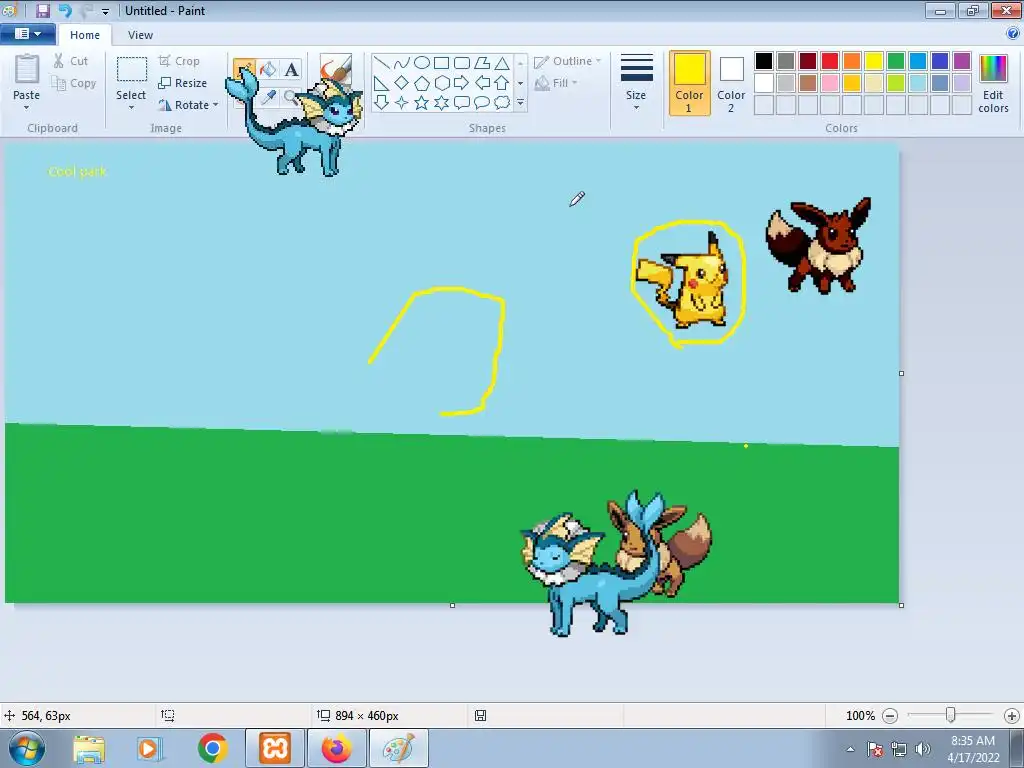Choose the Polygon shape
Screen dimensions: 1024x768
coord(482,63)
